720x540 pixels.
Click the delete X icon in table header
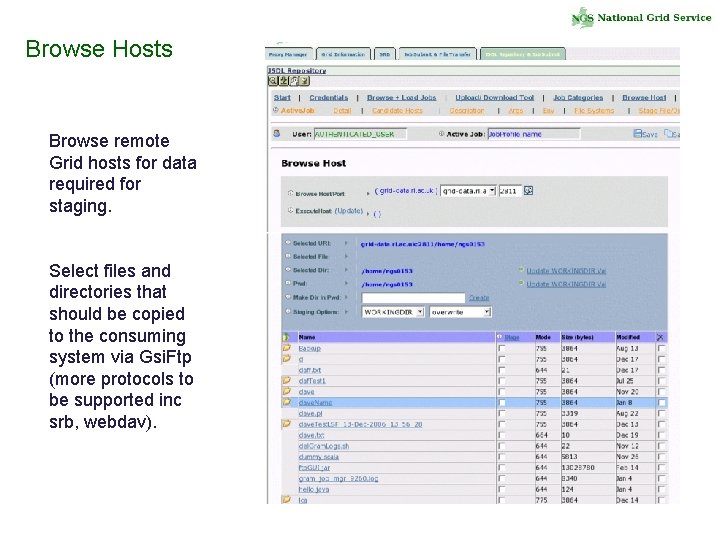tap(660, 337)
